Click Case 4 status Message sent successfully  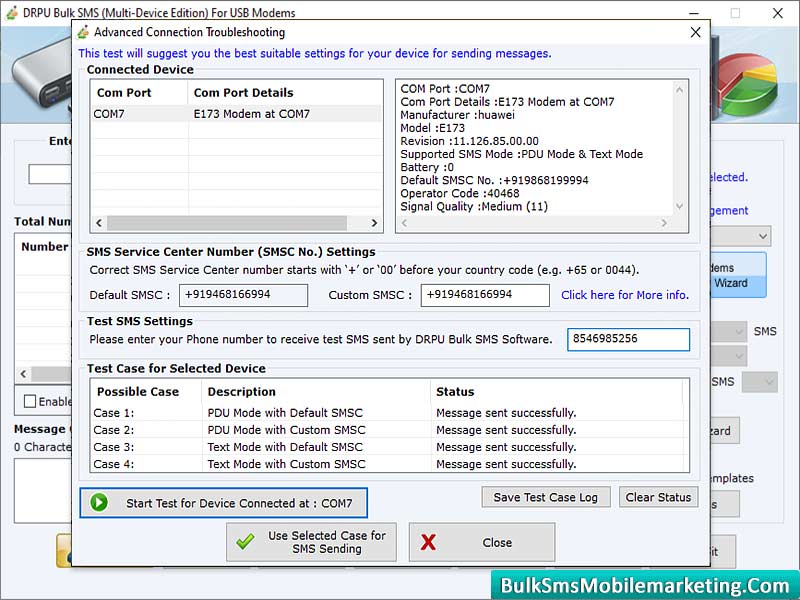(x=506, y=464)
